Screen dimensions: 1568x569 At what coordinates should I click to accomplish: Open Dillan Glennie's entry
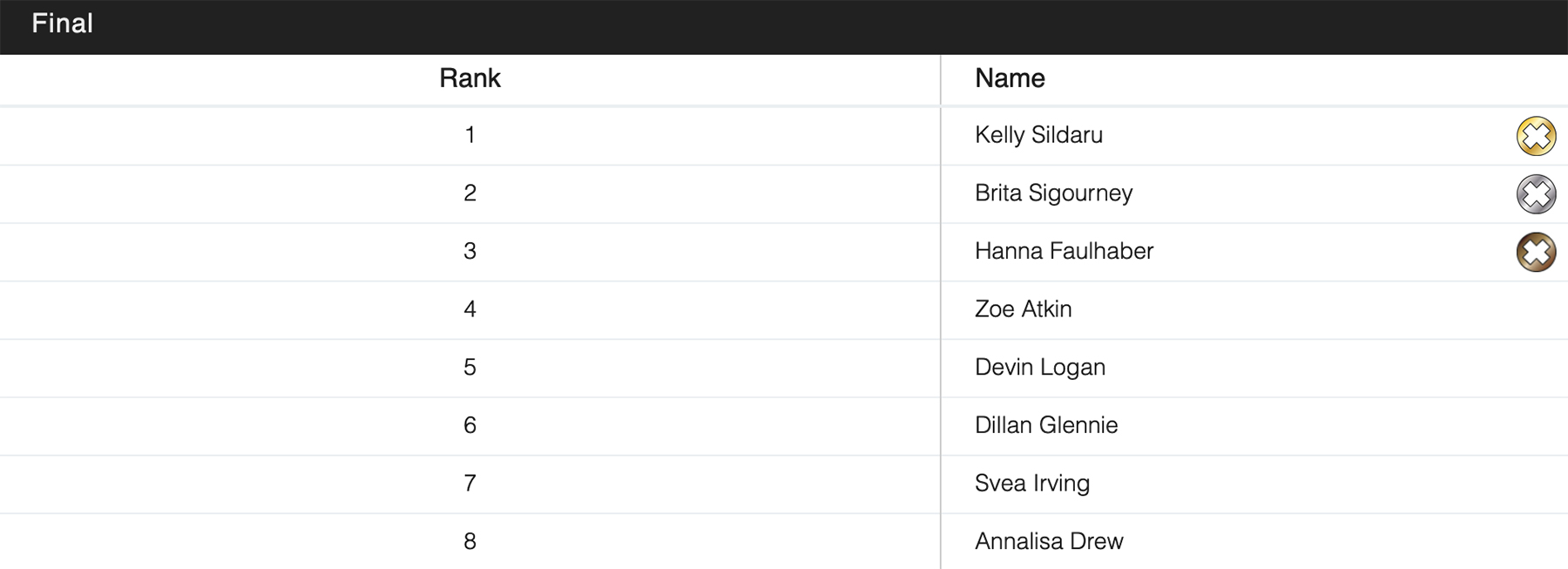tap(1045, 425)
